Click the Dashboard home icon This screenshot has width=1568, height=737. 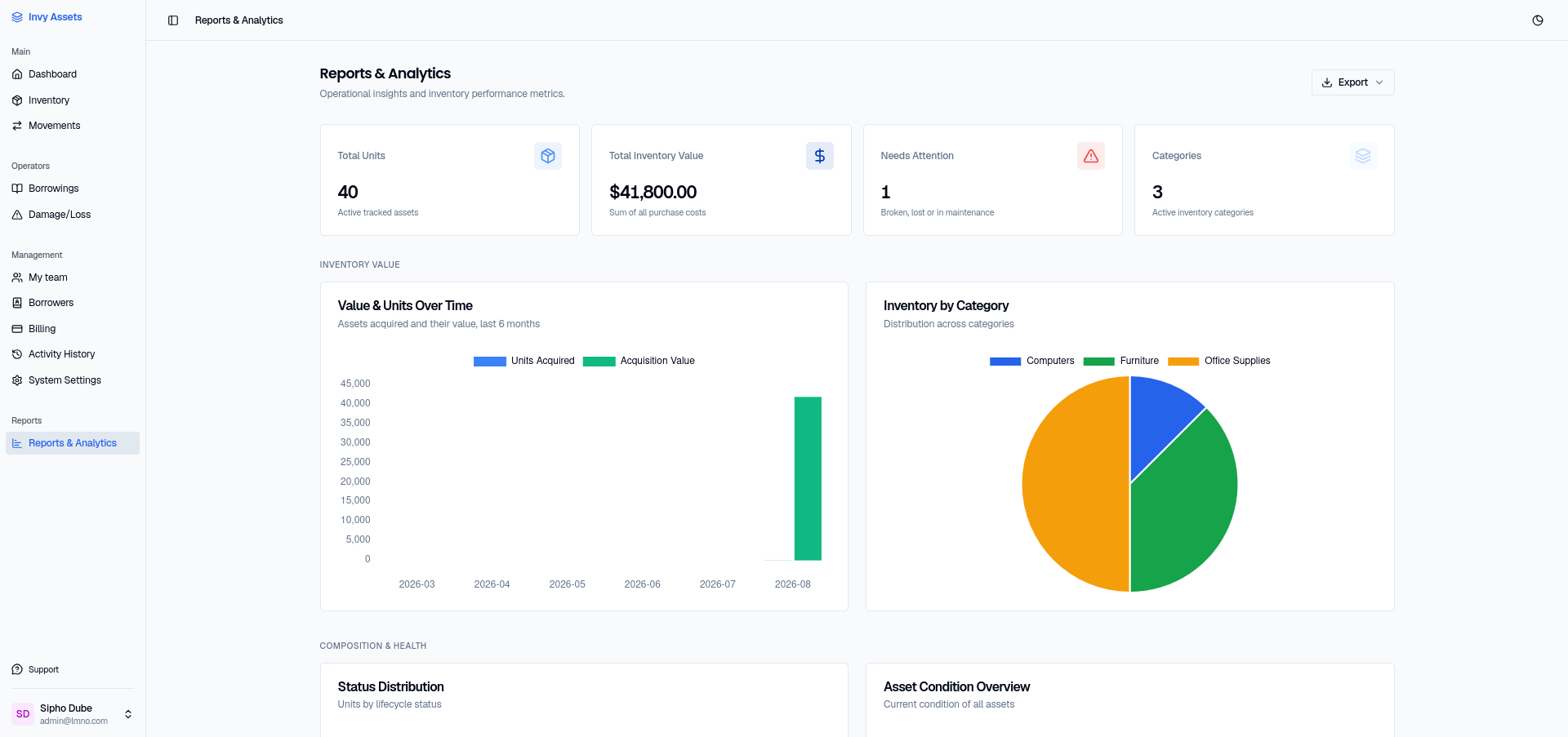pyautogui.click(x=17, y=74)
